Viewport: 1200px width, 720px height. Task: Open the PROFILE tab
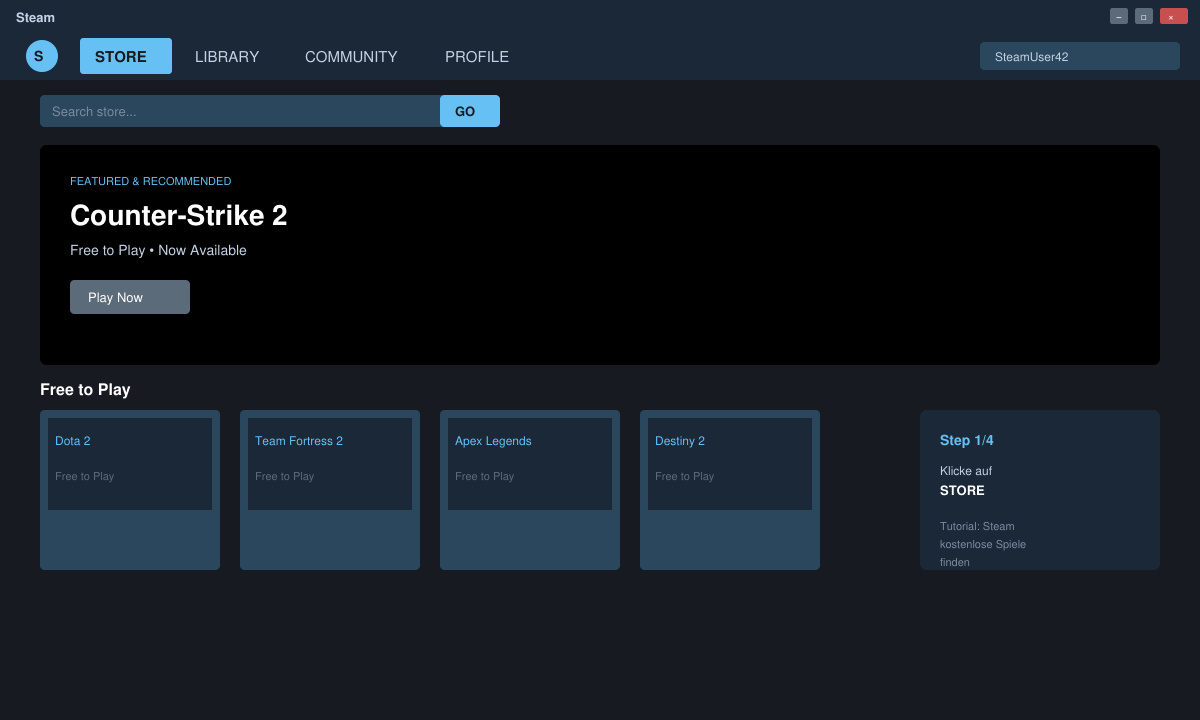477,57
